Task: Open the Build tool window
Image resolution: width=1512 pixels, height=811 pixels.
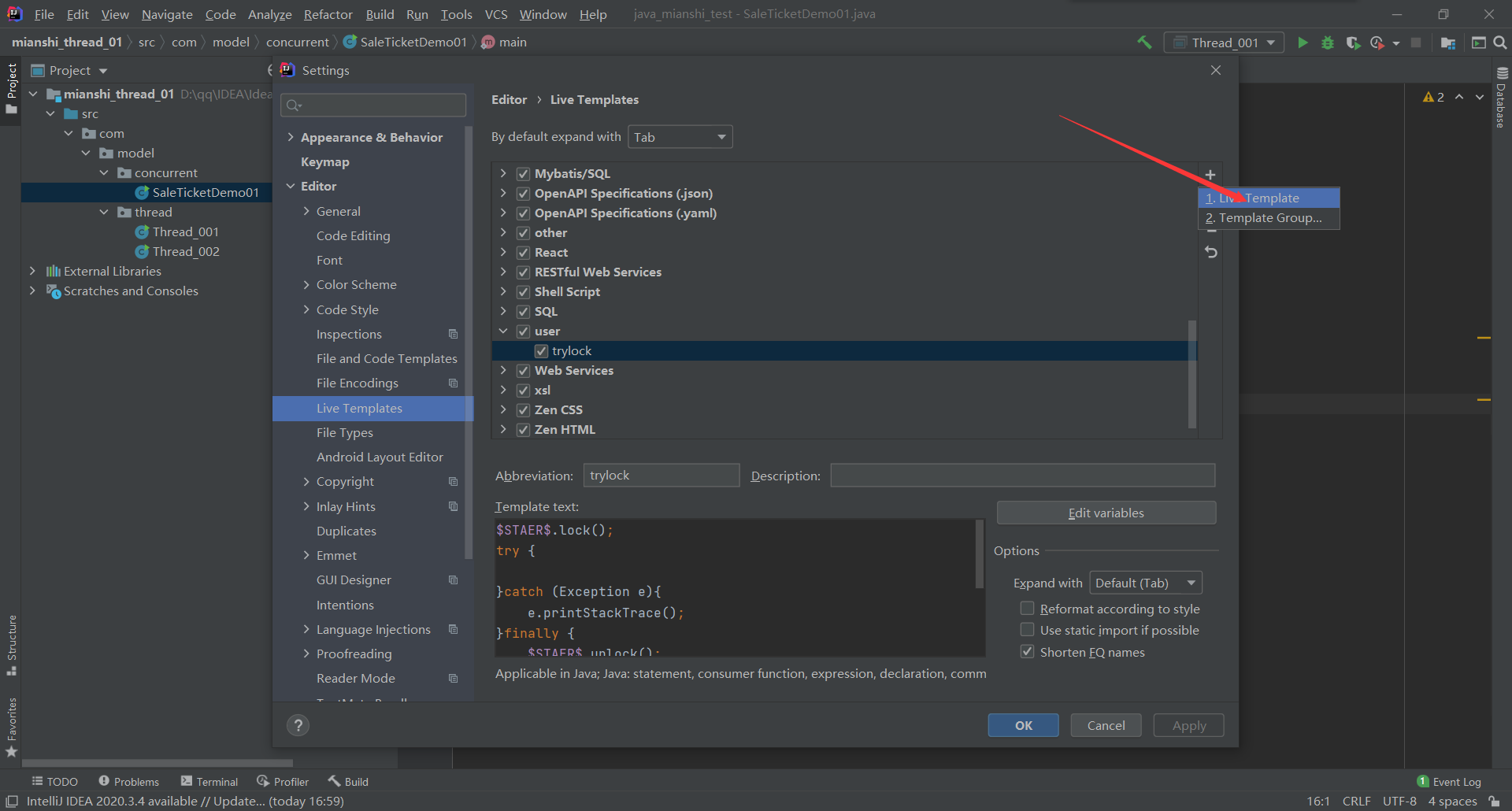Action: point(348,782)
